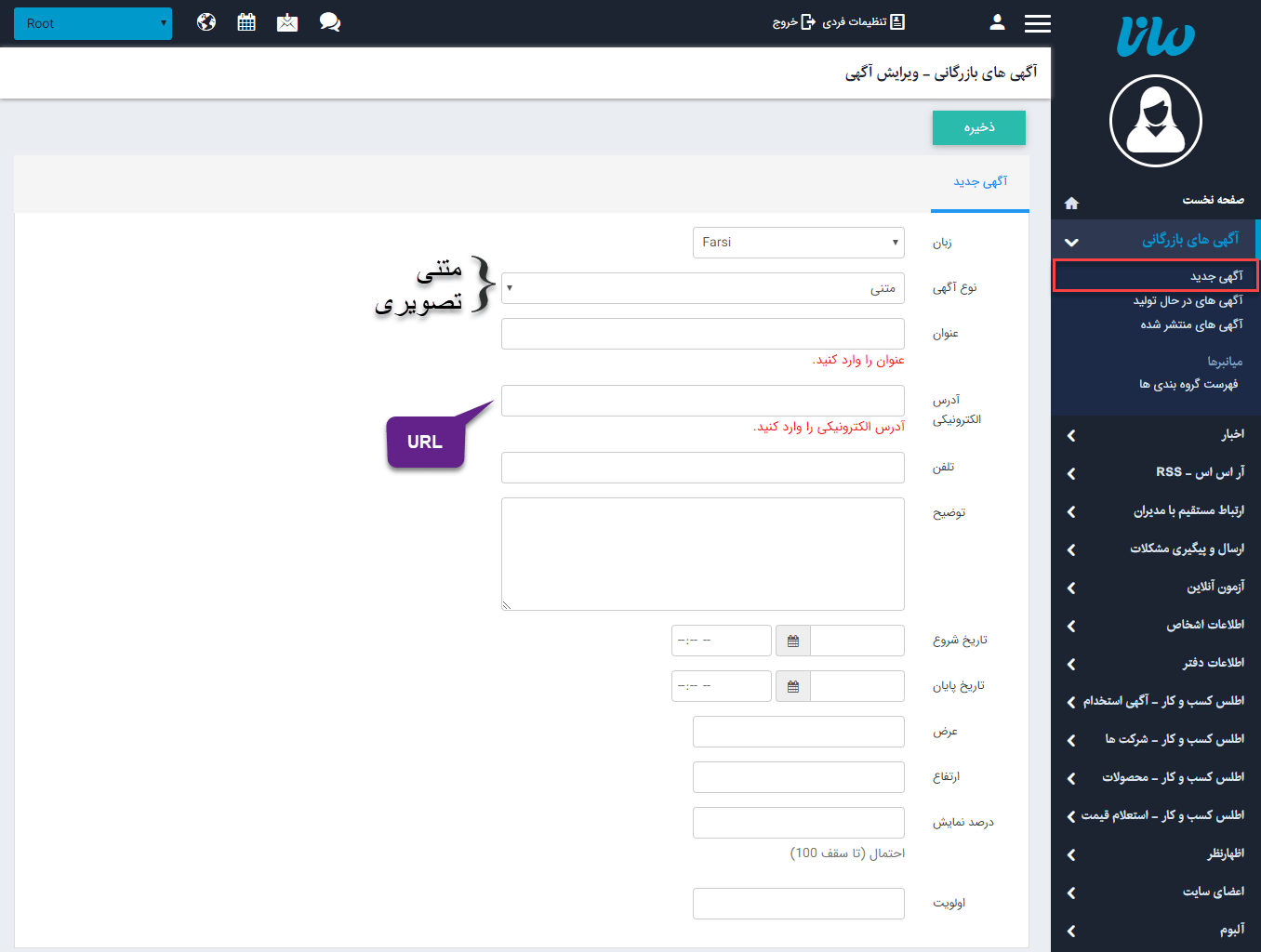Open the date picker for تاریخ شروع
Viewport: 1261px width, 952px height.
792,640
